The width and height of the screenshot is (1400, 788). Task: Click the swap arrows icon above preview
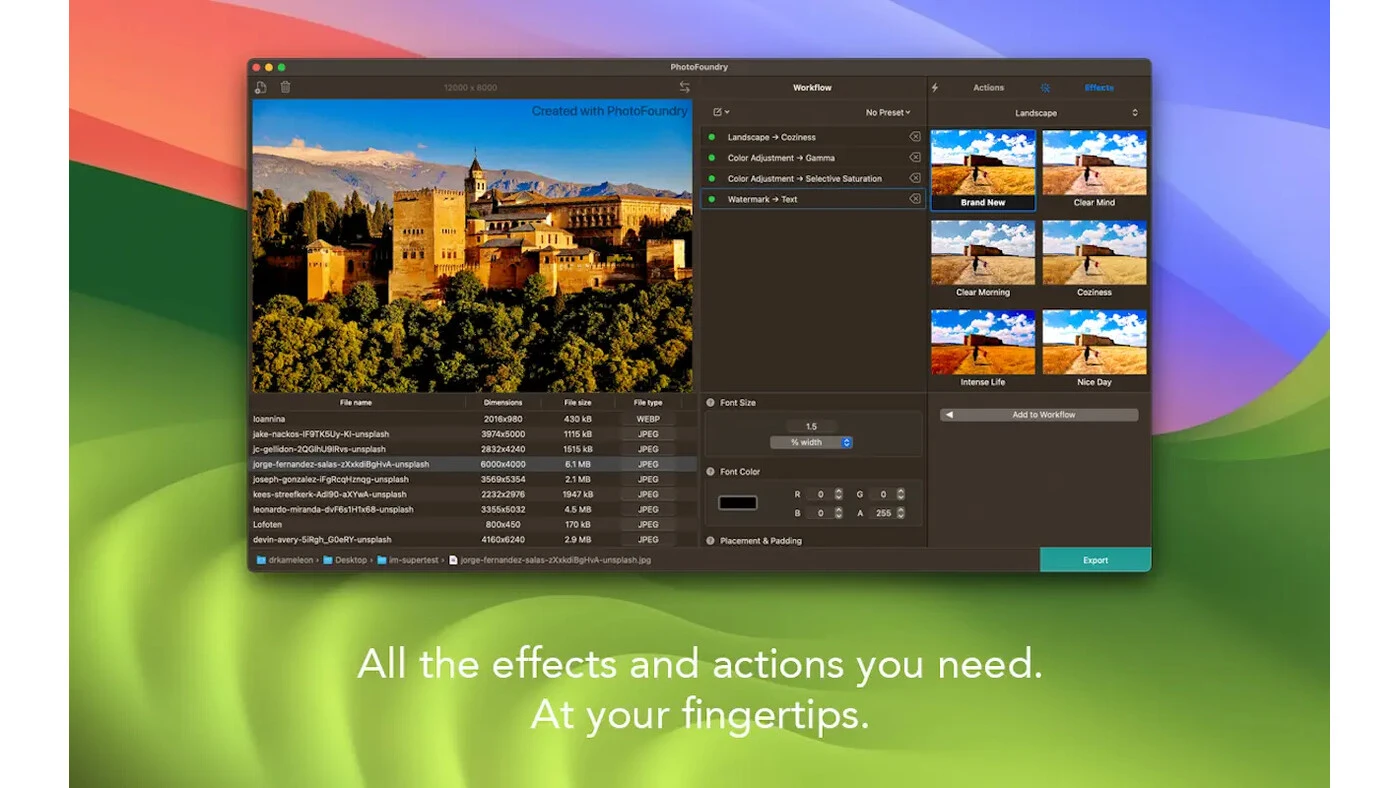tap(685, 88)
